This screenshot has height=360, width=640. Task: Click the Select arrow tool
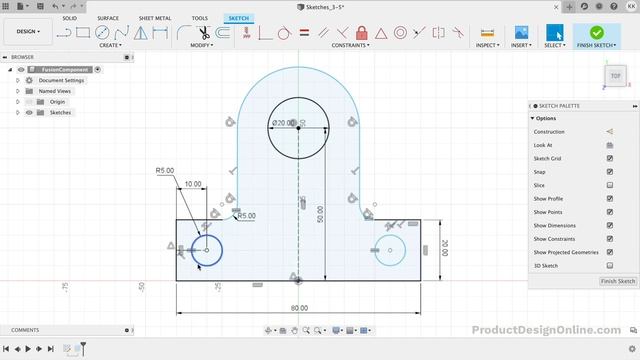coord(555,33)
